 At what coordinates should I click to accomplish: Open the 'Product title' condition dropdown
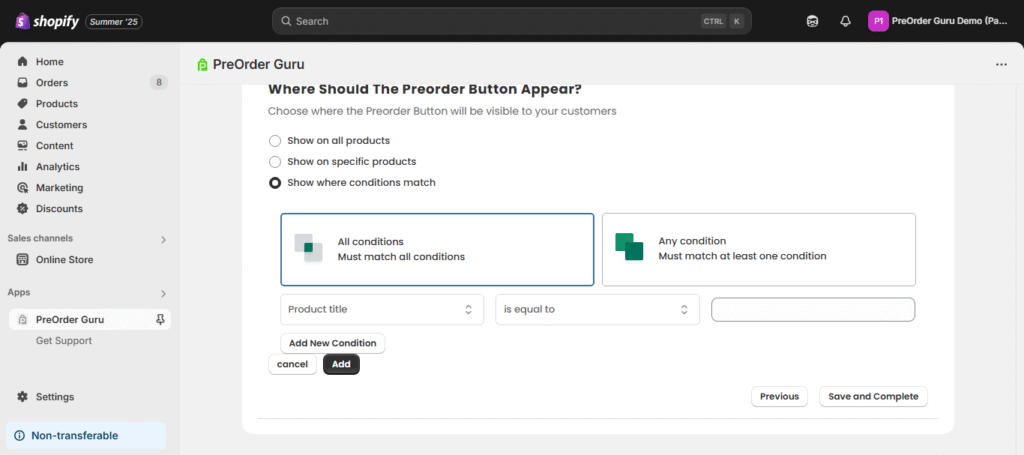pos(382,310)
